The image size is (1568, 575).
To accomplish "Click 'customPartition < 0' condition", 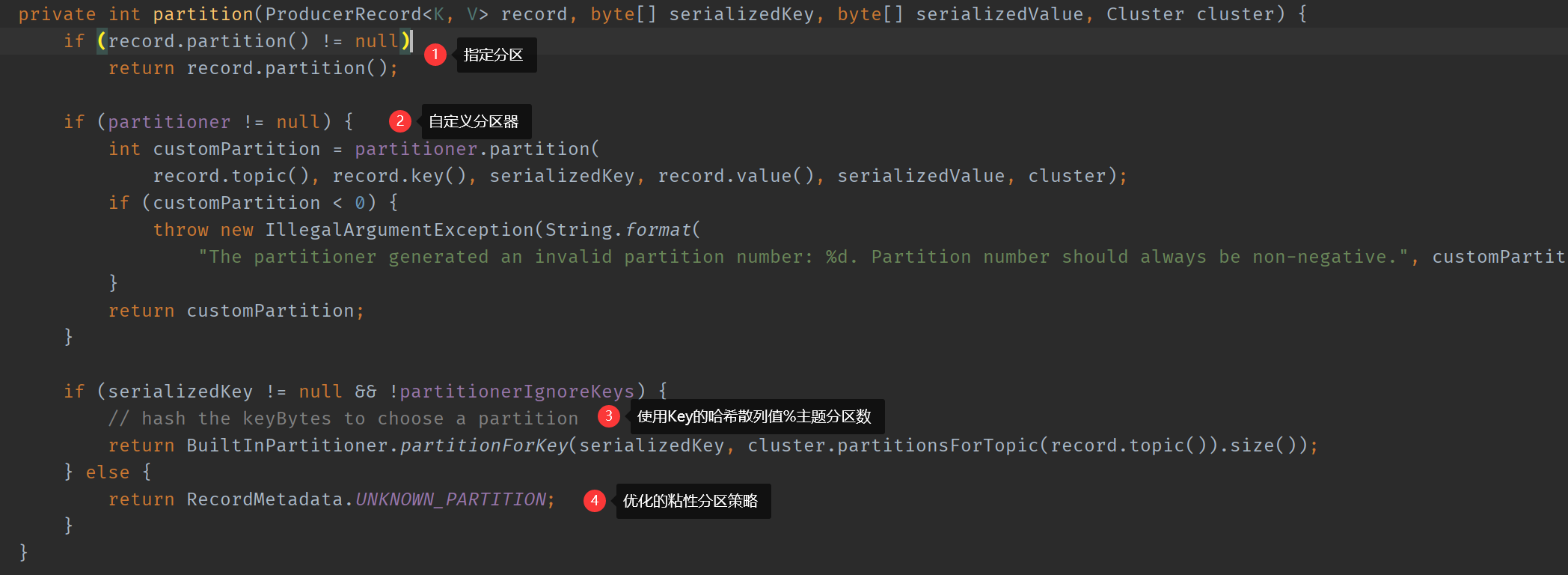I will click(259, 203).
